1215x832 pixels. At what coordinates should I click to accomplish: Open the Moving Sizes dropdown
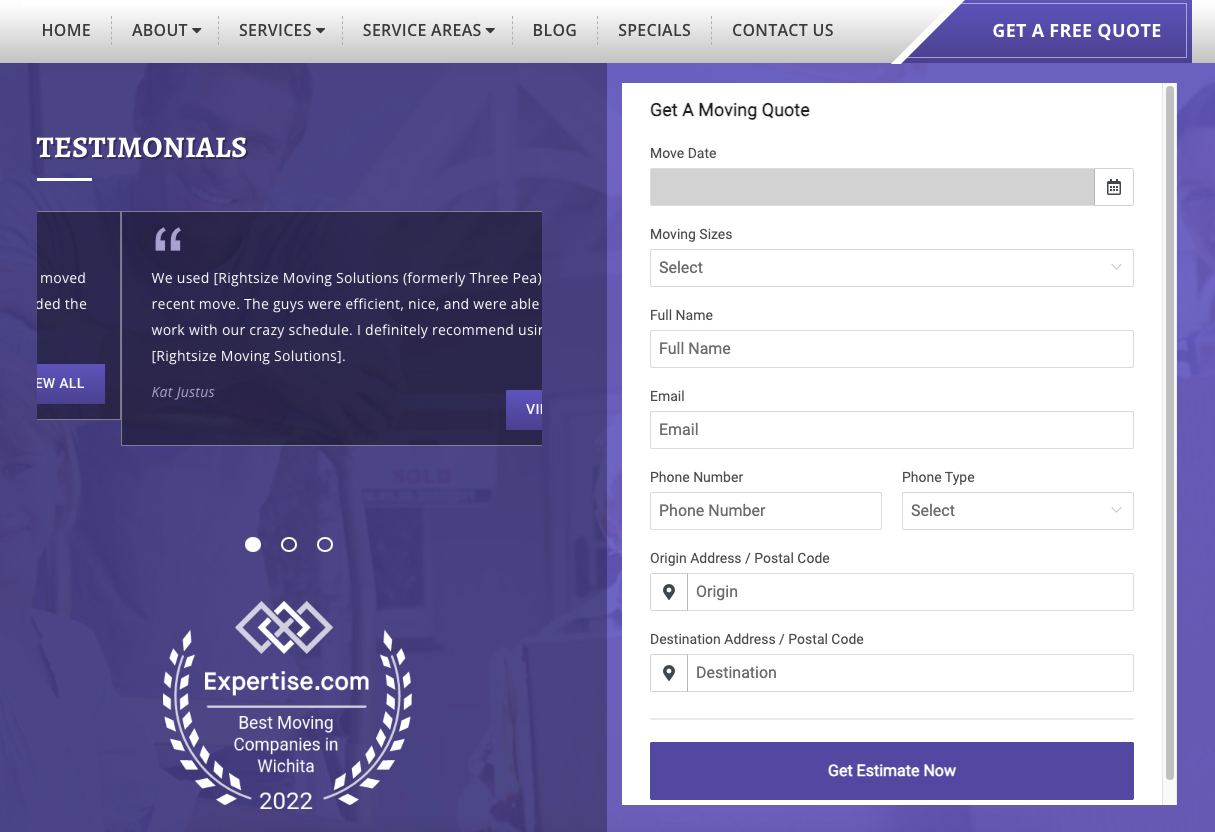click(x=891, y=267)
